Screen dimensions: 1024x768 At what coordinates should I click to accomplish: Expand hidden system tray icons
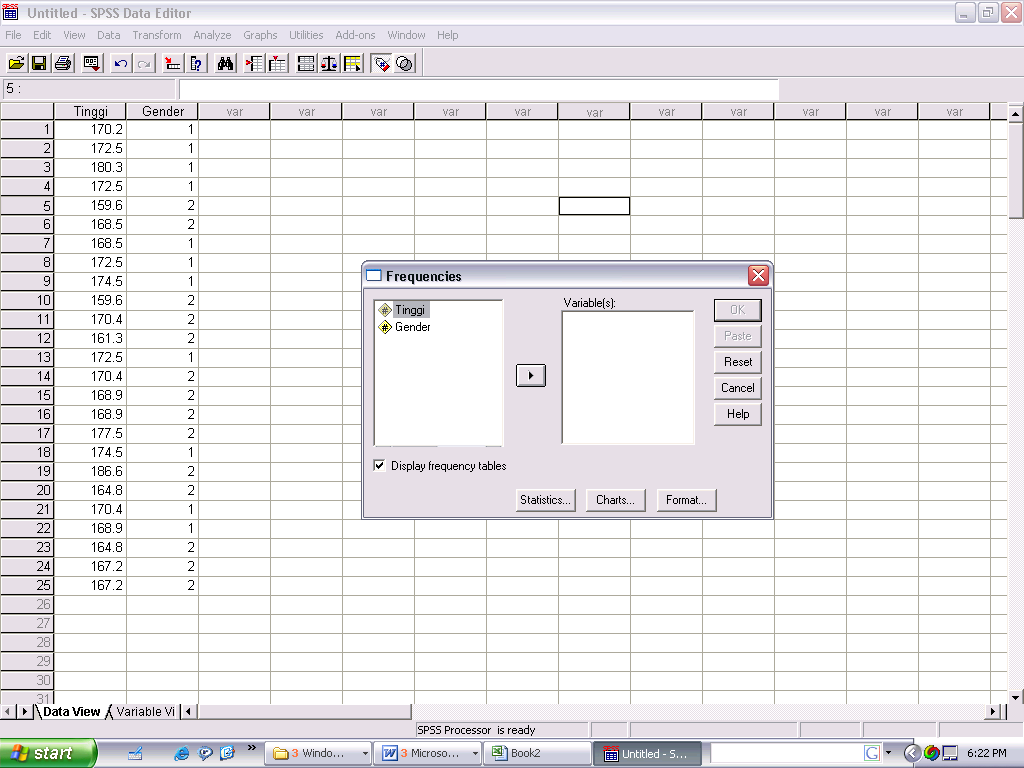912,753
